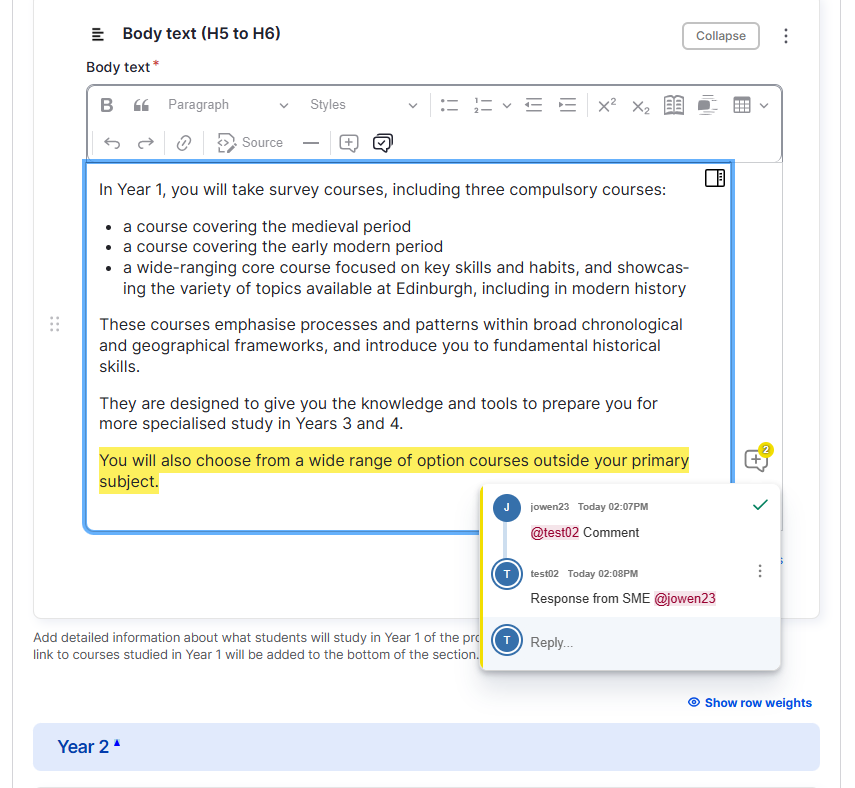Screen dimensions: 855x788
Task: Apply superscript formatting
Action: (x=607, y=104)
